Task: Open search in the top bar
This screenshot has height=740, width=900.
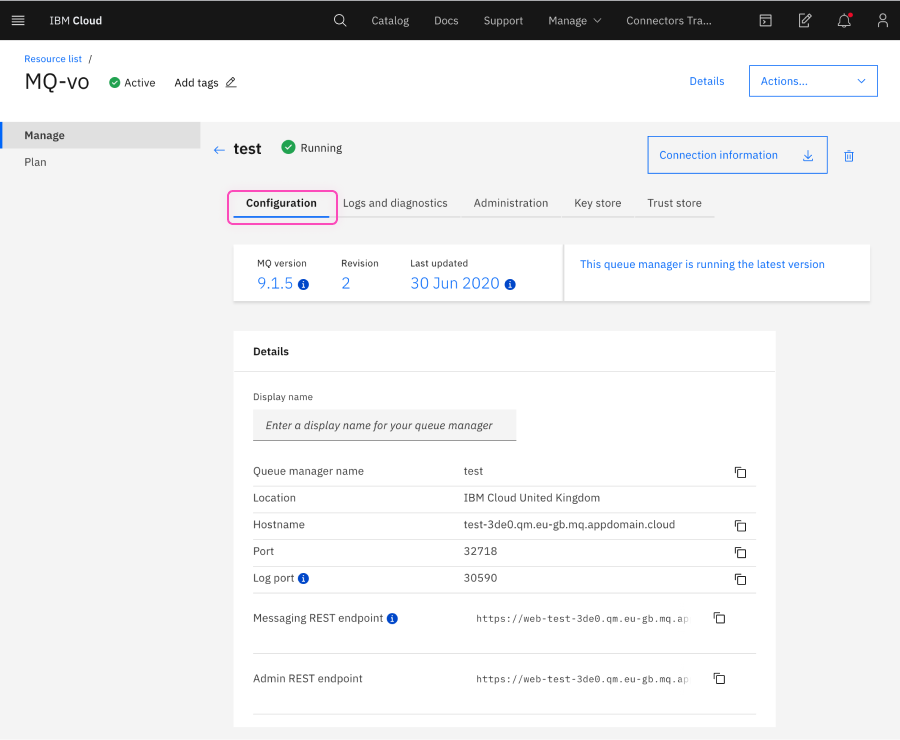Action: pos(340,20)
